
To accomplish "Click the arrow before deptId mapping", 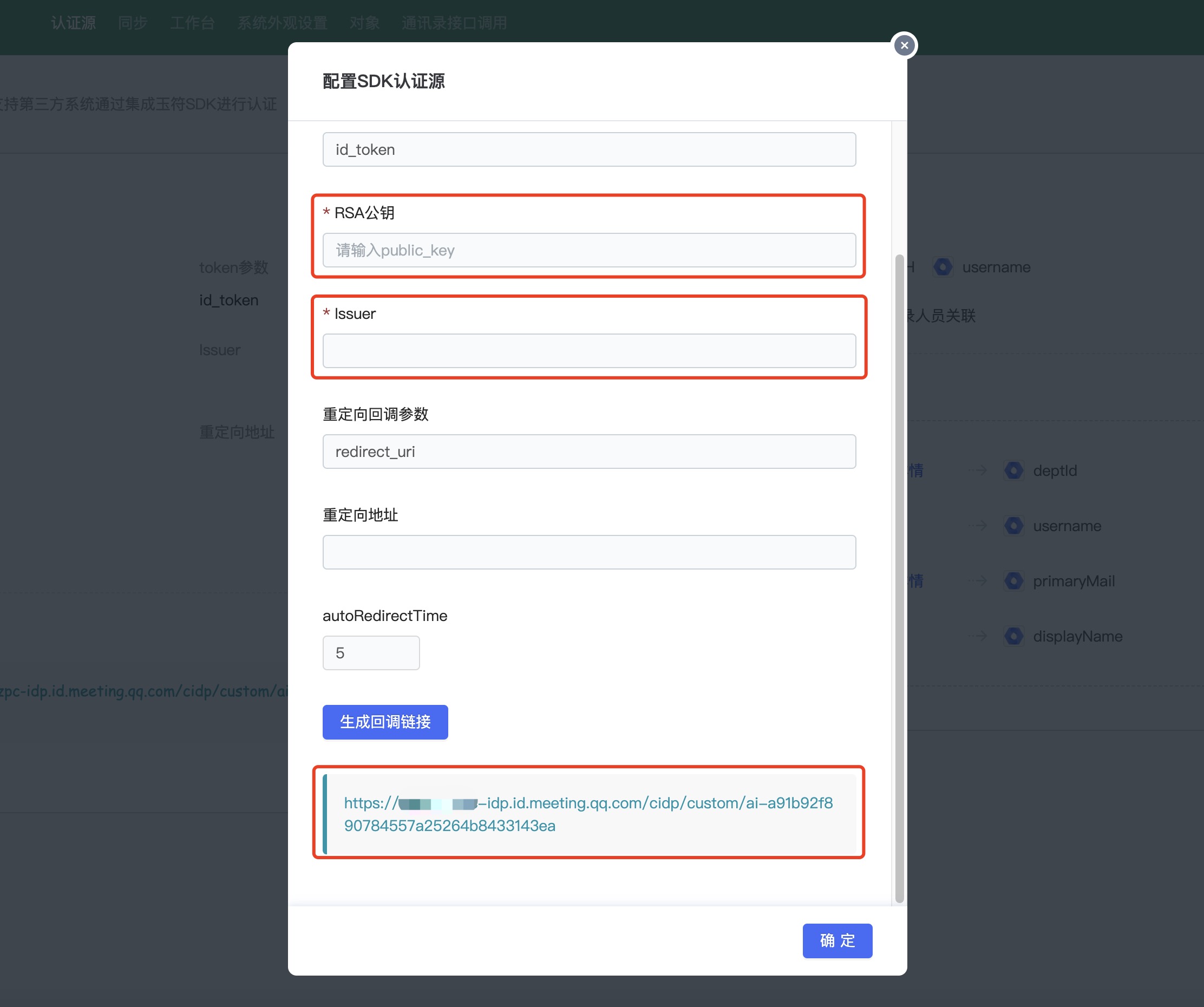I will [x=978, y=470].
